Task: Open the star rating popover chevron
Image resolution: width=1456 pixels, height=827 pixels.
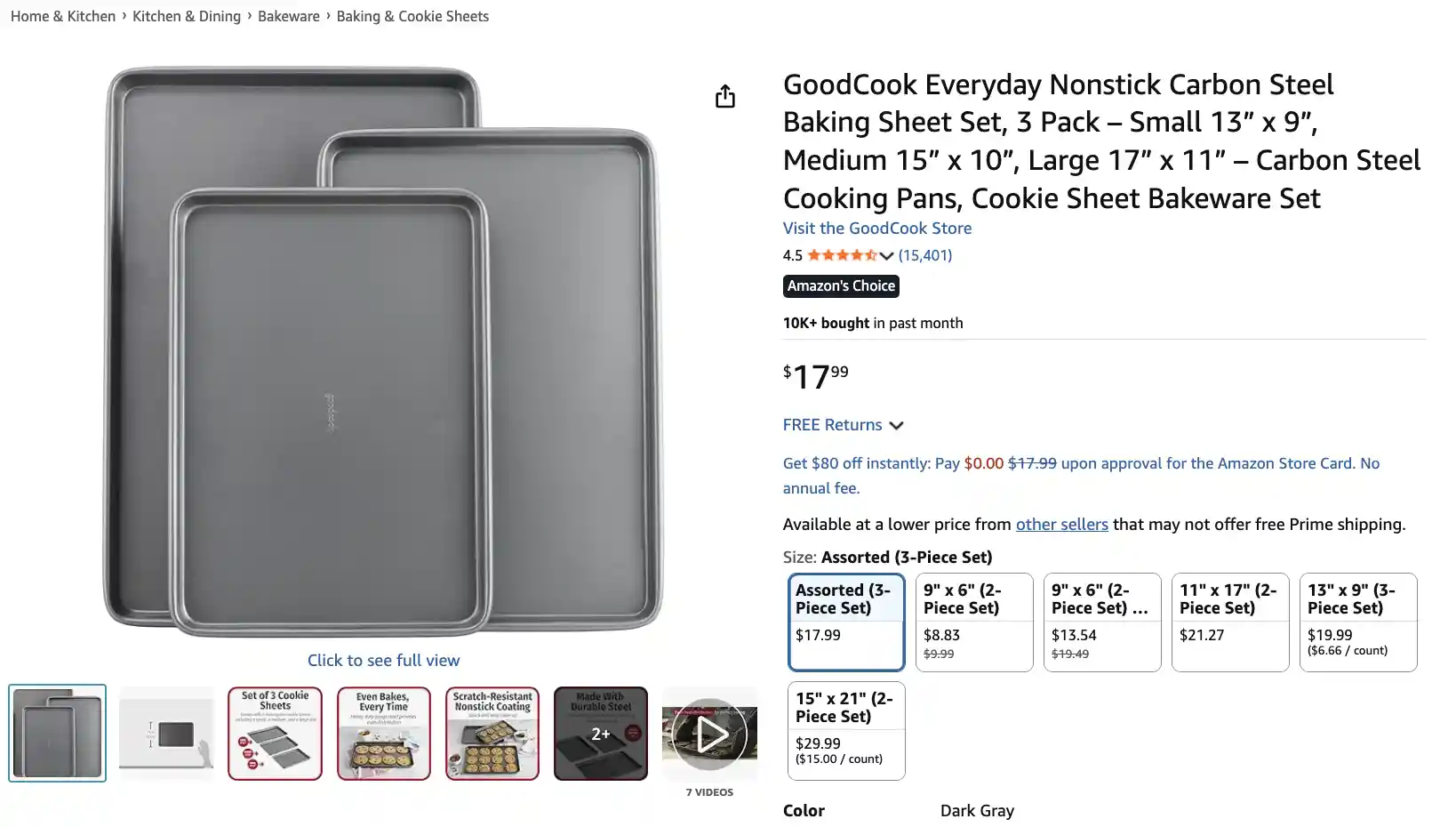Action: (x=886, y=256)
